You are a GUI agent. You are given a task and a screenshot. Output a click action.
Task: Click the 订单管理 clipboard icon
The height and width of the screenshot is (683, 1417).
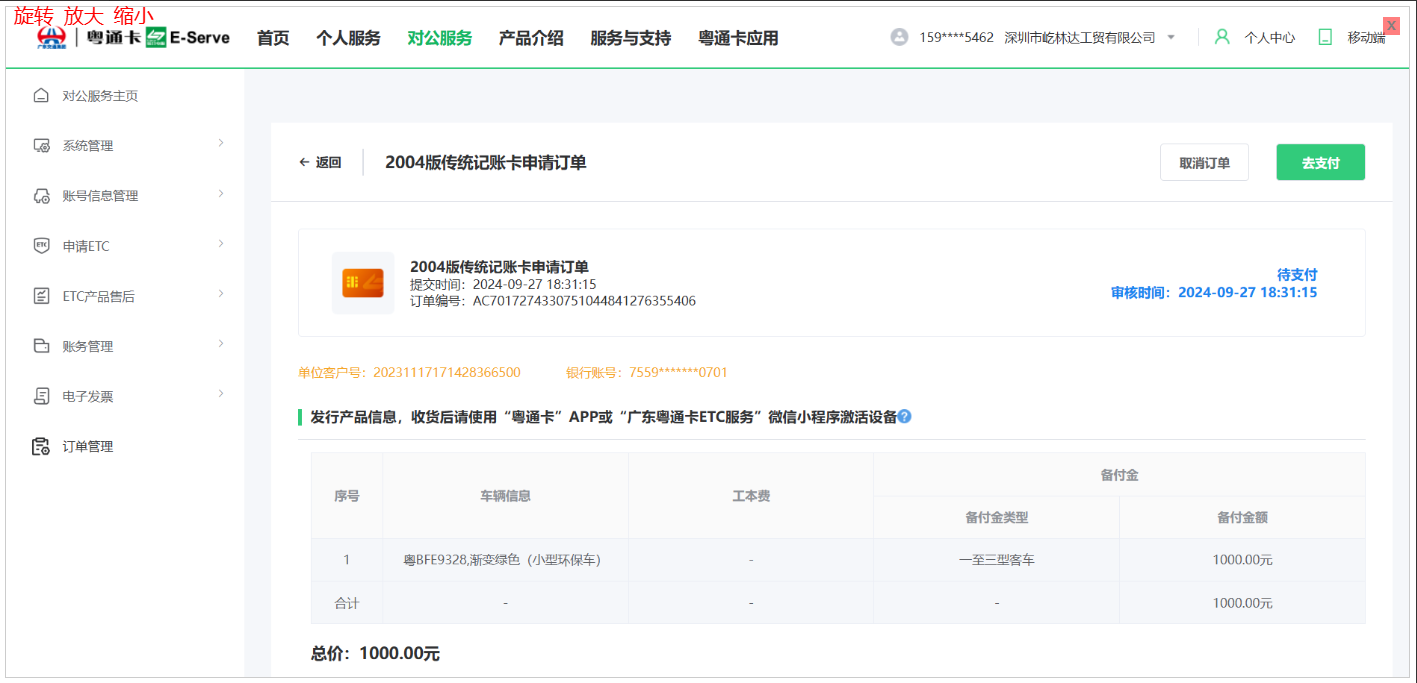pos(41,447)
